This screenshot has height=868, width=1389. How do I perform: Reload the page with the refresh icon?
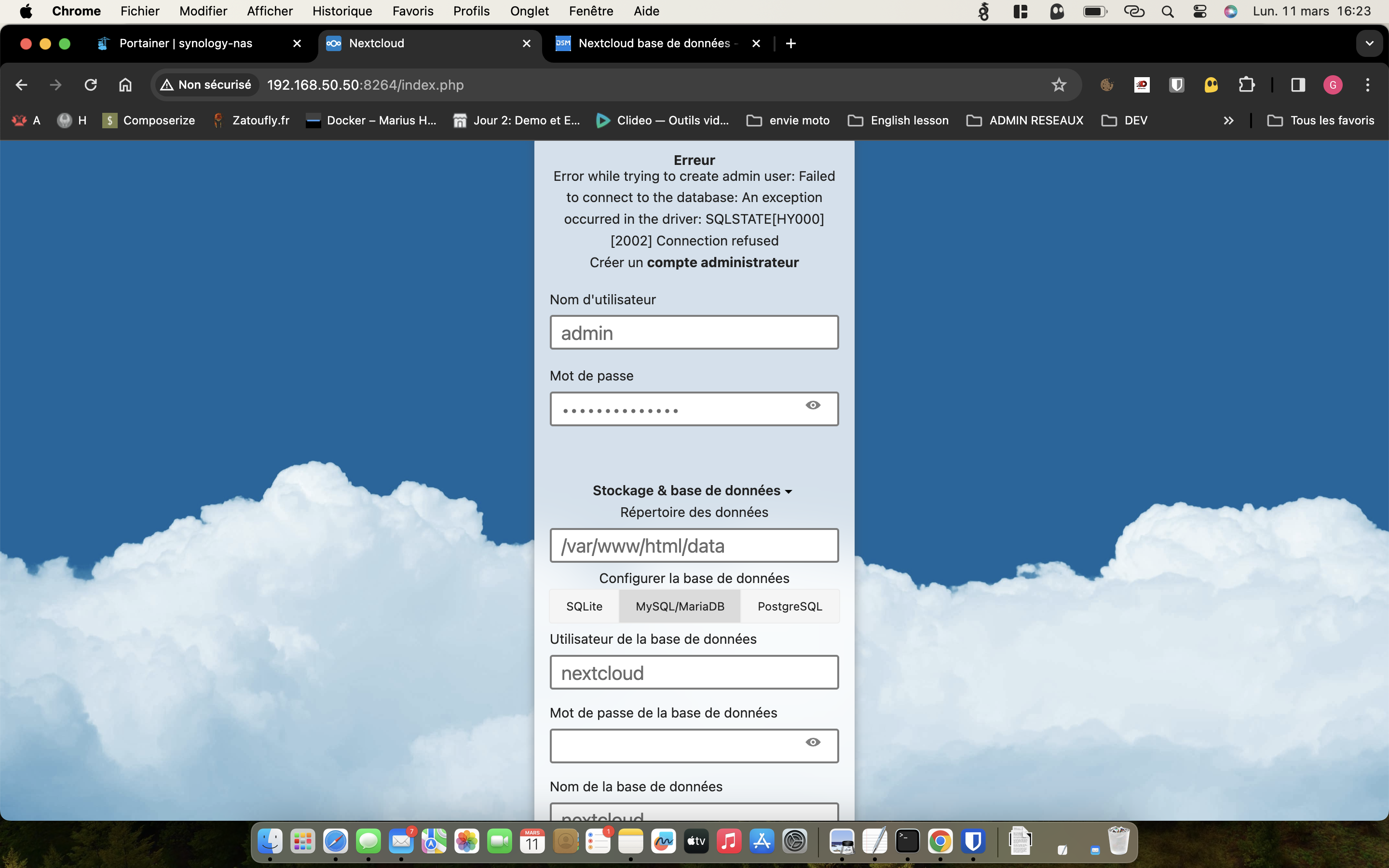click(x=91, y=85)
